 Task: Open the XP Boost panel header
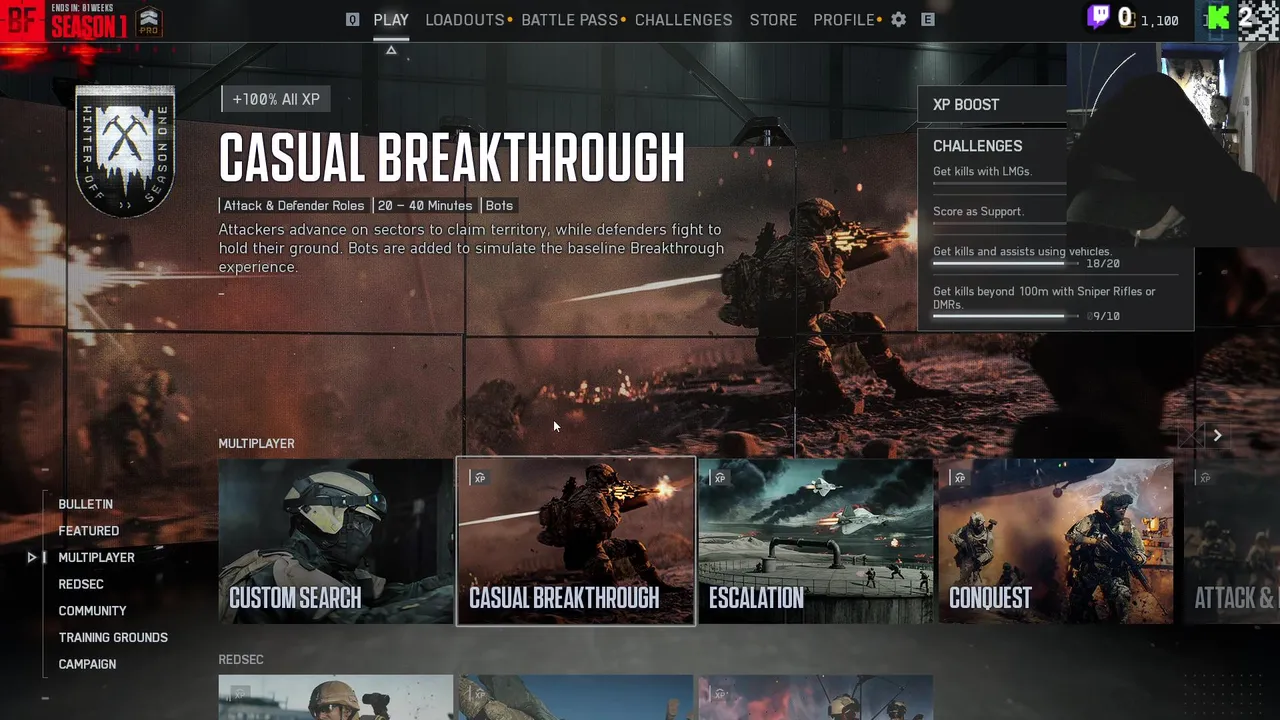[992, 104]
